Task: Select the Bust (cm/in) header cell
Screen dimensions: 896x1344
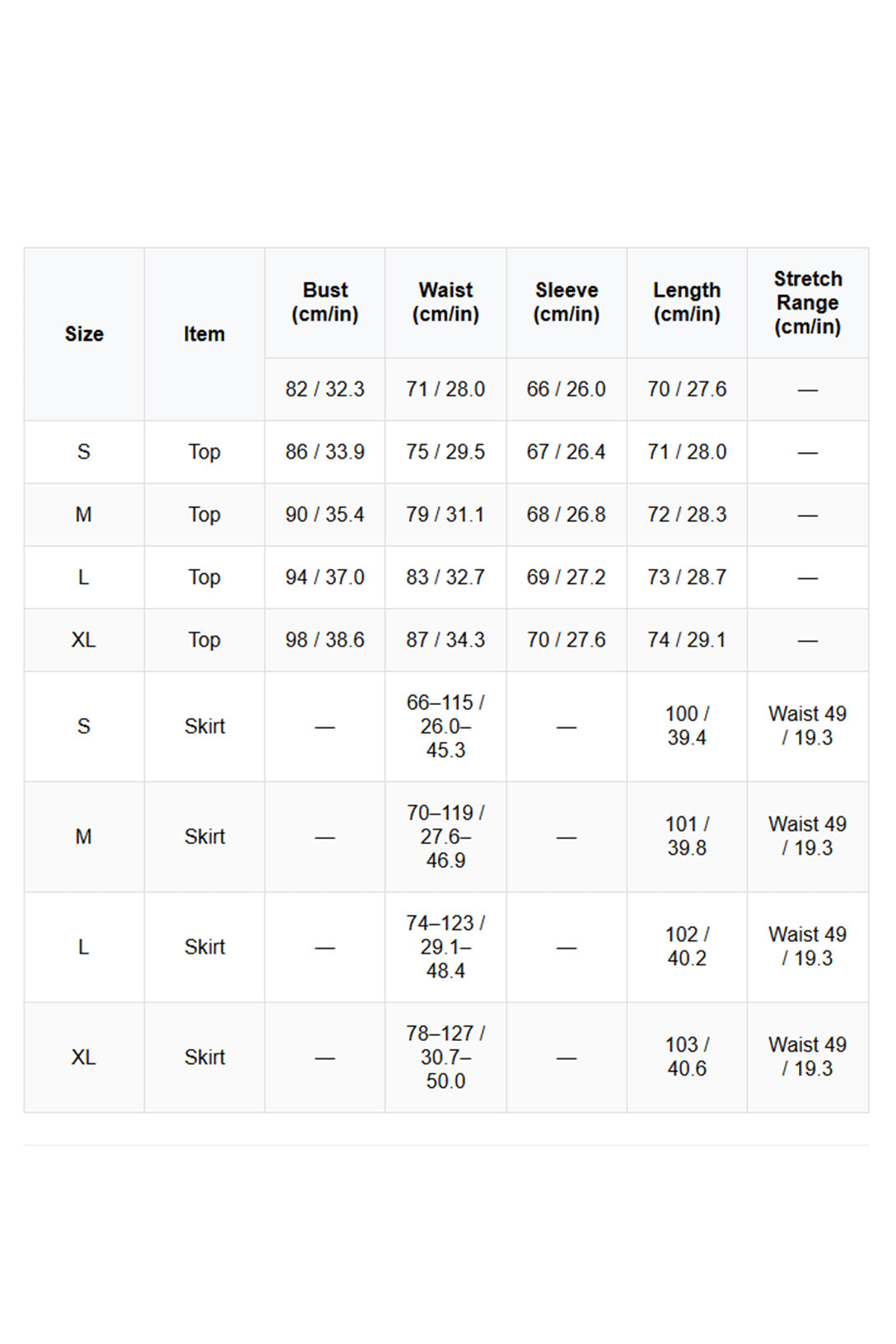Action: tap(325, 302)
